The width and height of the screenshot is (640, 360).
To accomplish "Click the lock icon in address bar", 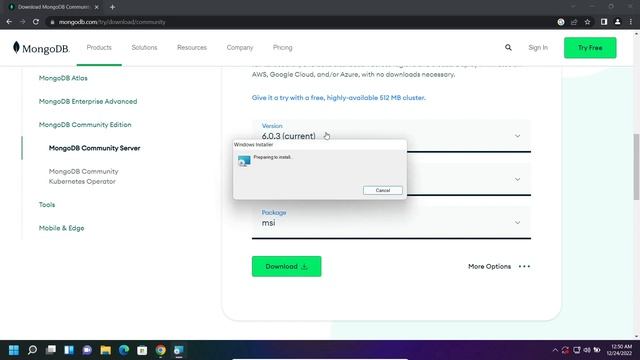I will [52, 22].
